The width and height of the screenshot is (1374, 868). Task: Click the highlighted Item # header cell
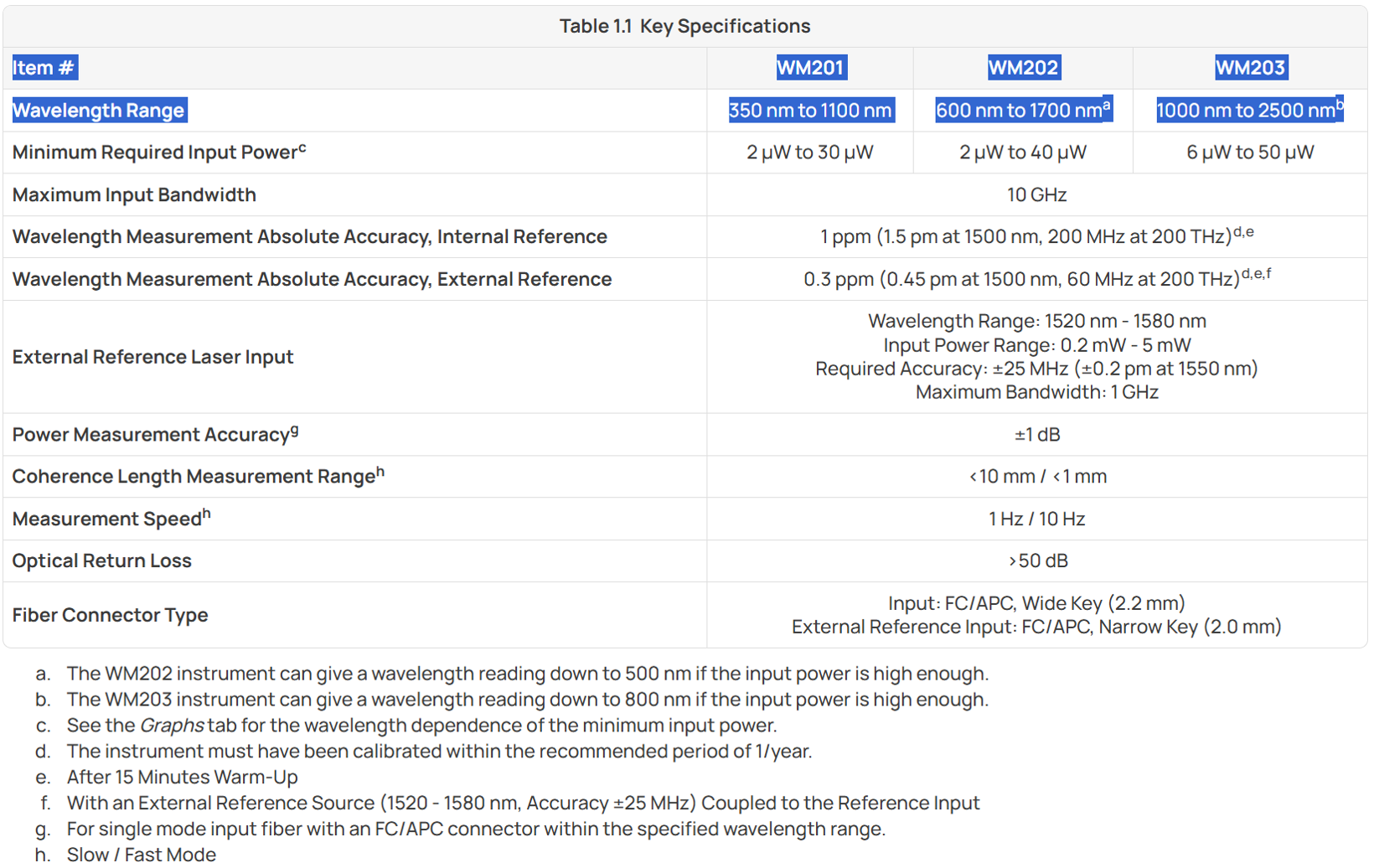click(x=44, y=68)
